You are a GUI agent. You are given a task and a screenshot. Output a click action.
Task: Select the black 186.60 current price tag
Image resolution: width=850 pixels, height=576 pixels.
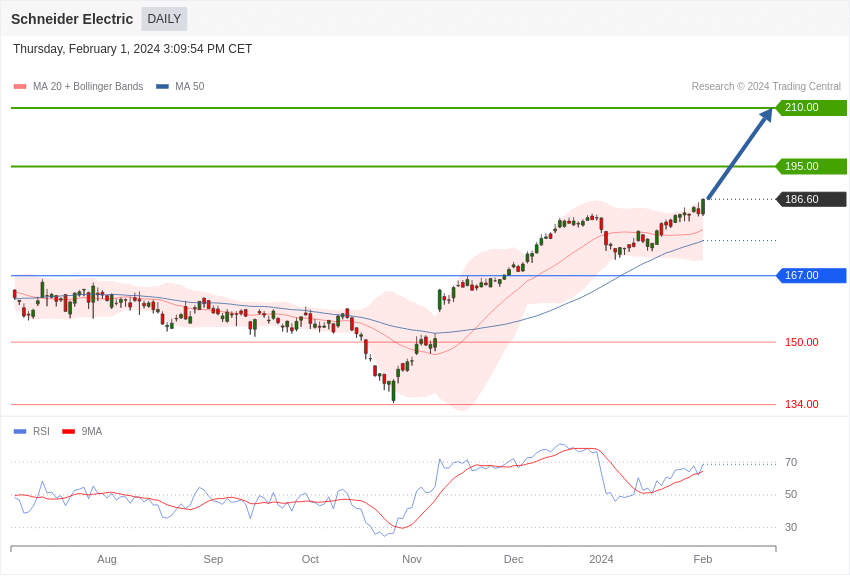click(811, 199)
